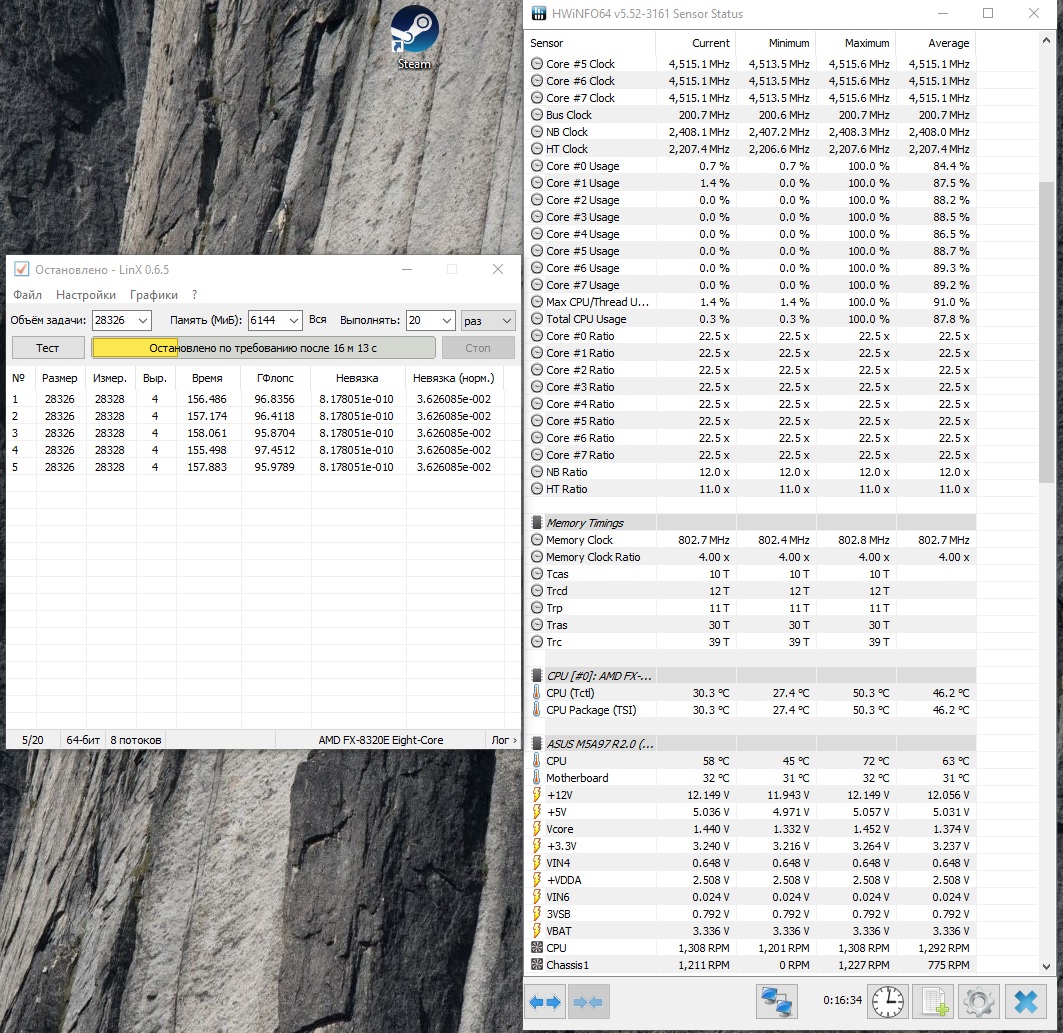This screenshot has height=1033, width=1063.
Task: Reset sensor statistics with the clock icon
Action: (886, 1001)
